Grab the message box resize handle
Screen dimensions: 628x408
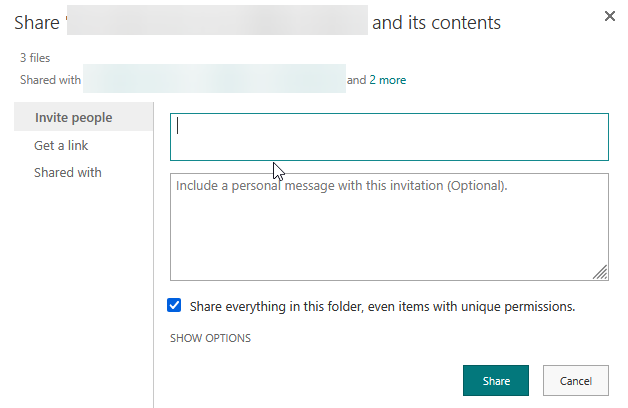600,272
